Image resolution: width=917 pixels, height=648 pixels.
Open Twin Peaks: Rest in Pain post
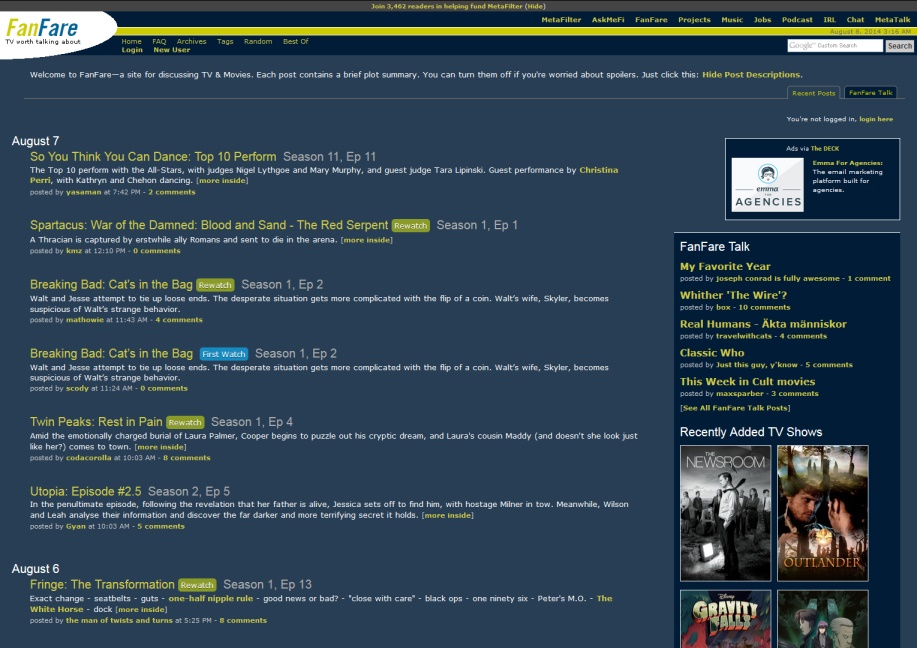tap(96, 422)
